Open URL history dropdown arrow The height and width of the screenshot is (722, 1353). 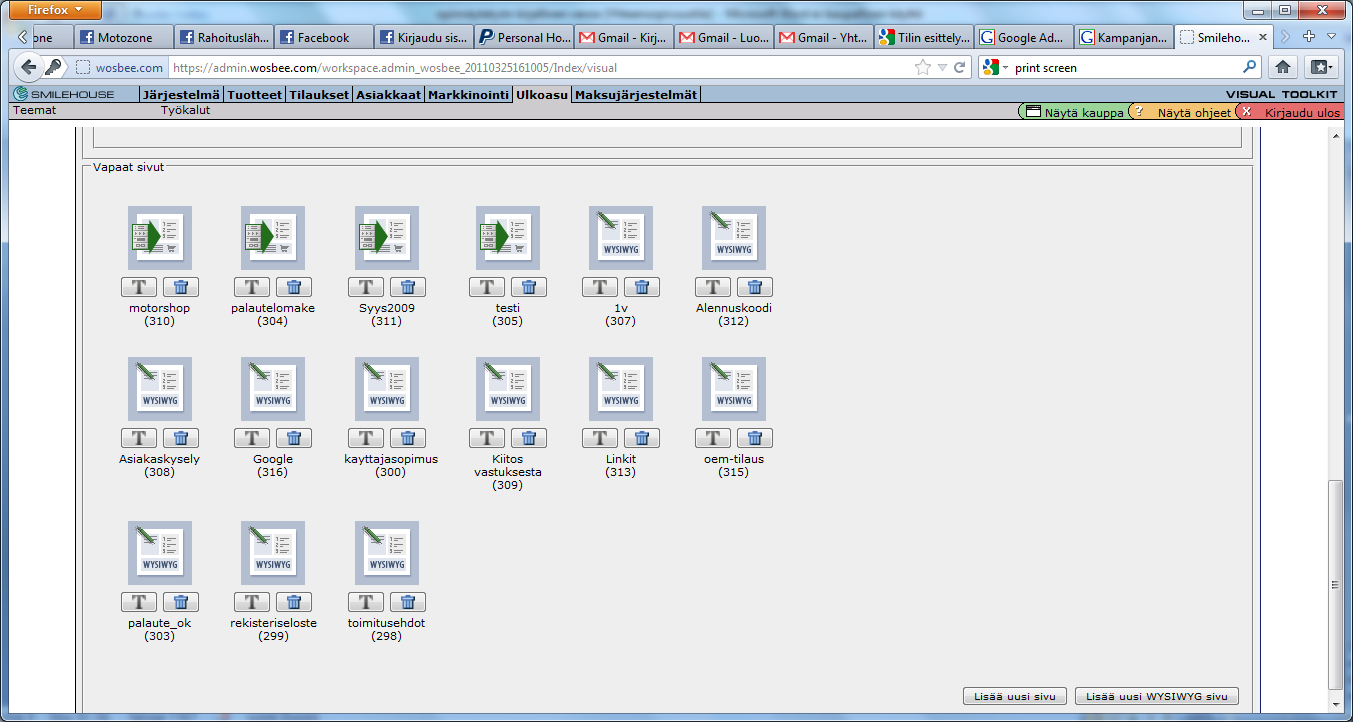point(942,68)
